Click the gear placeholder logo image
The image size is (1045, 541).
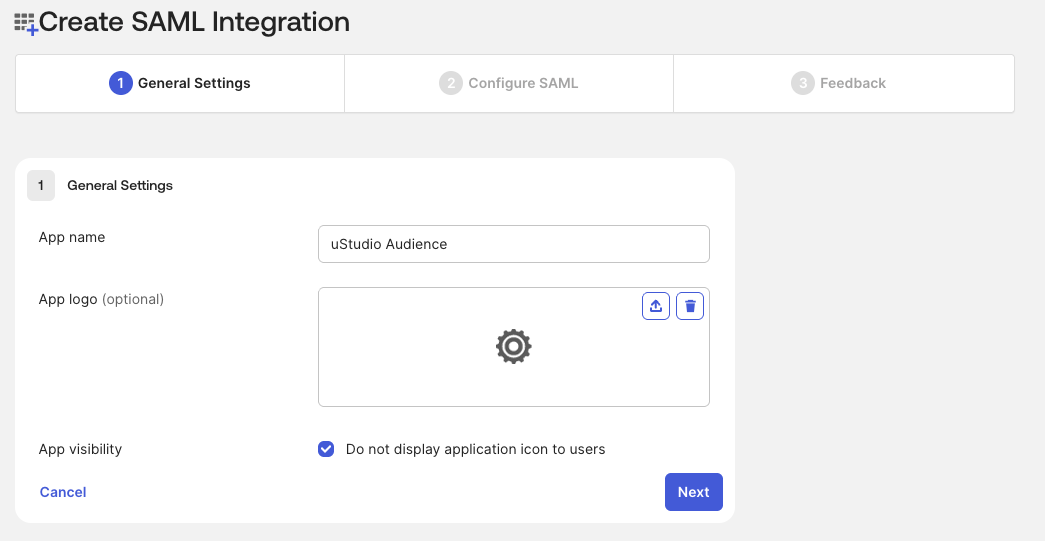514,346
